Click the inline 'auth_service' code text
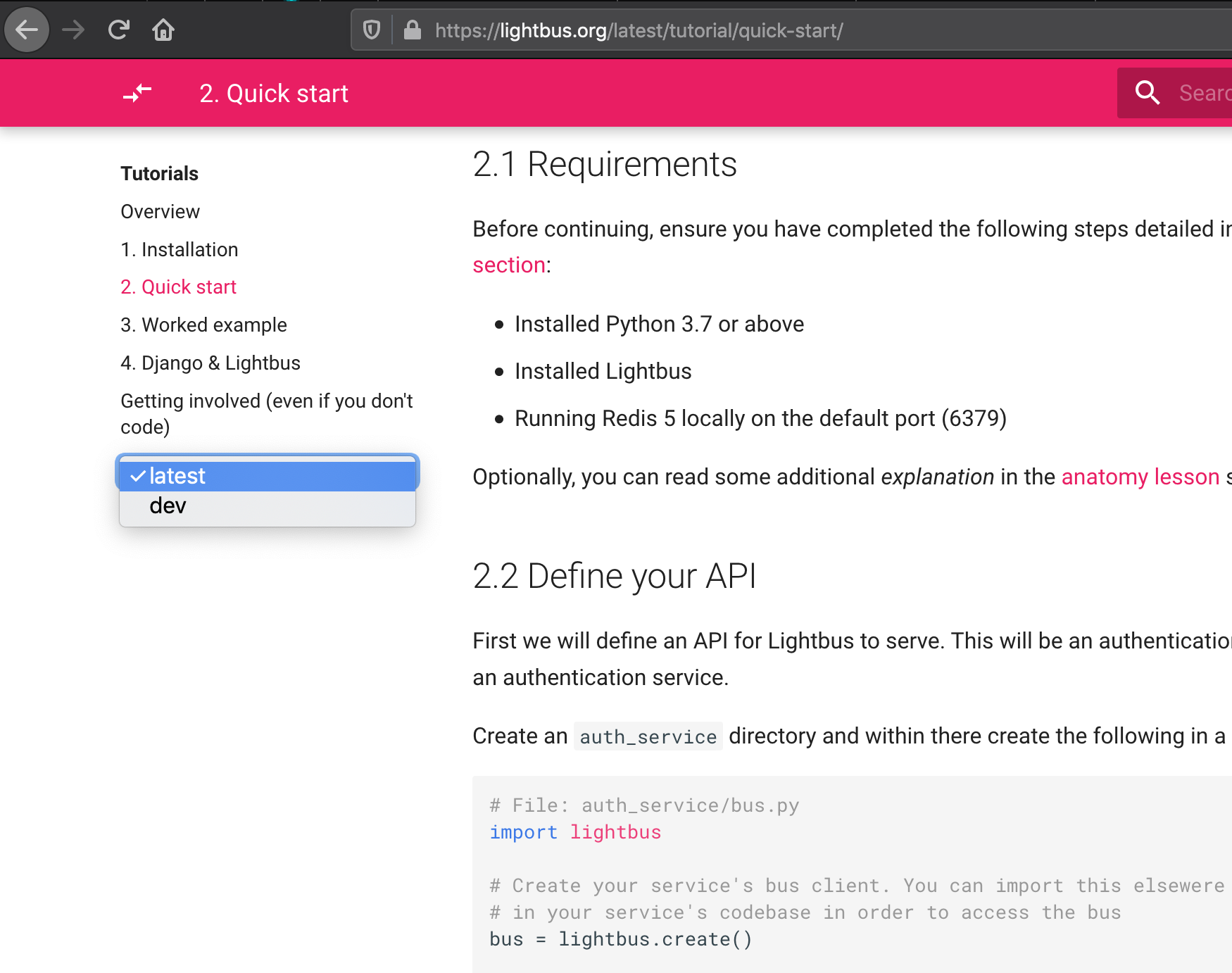1232x973 pixels. [x=648, y=736]
